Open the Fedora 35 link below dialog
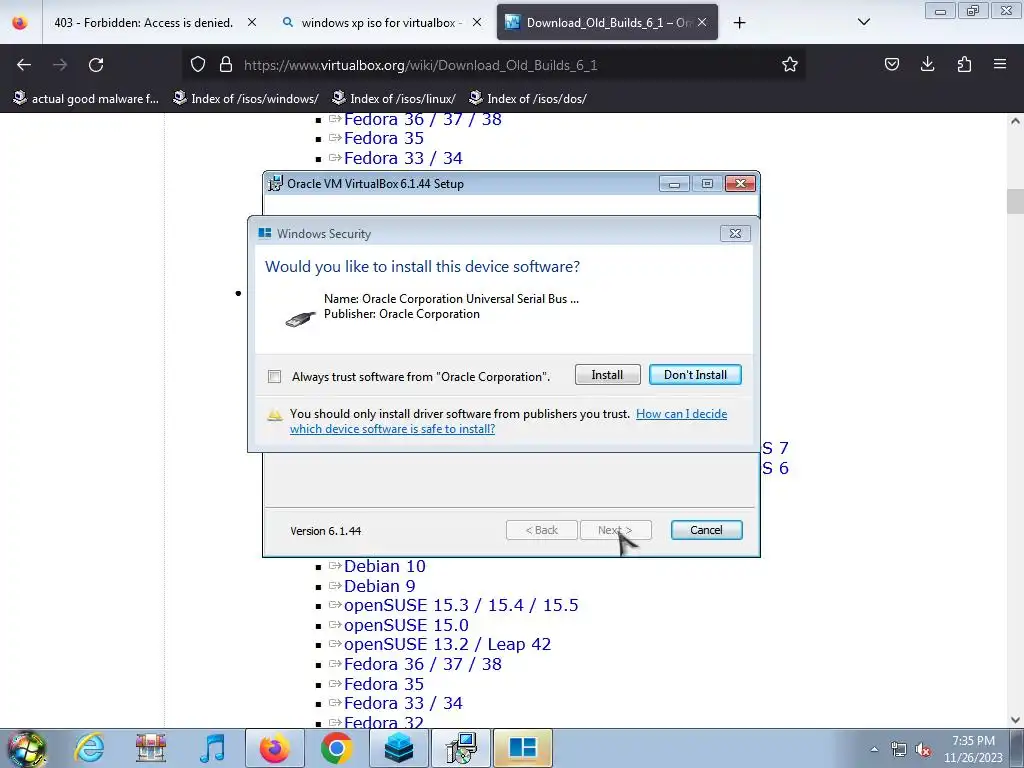The image size is (1024, 768). (x=383, y=684)
